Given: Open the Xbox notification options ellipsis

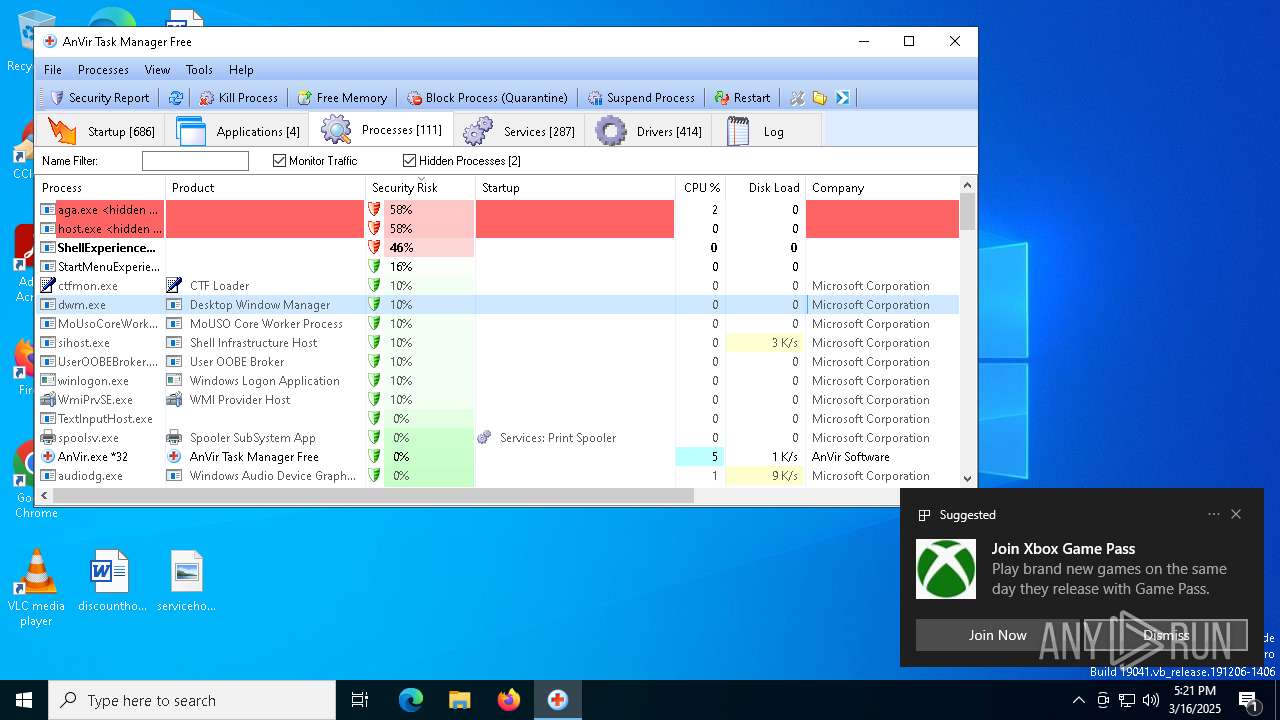Looking at the screenshot, I should [x=1214, y=514].
